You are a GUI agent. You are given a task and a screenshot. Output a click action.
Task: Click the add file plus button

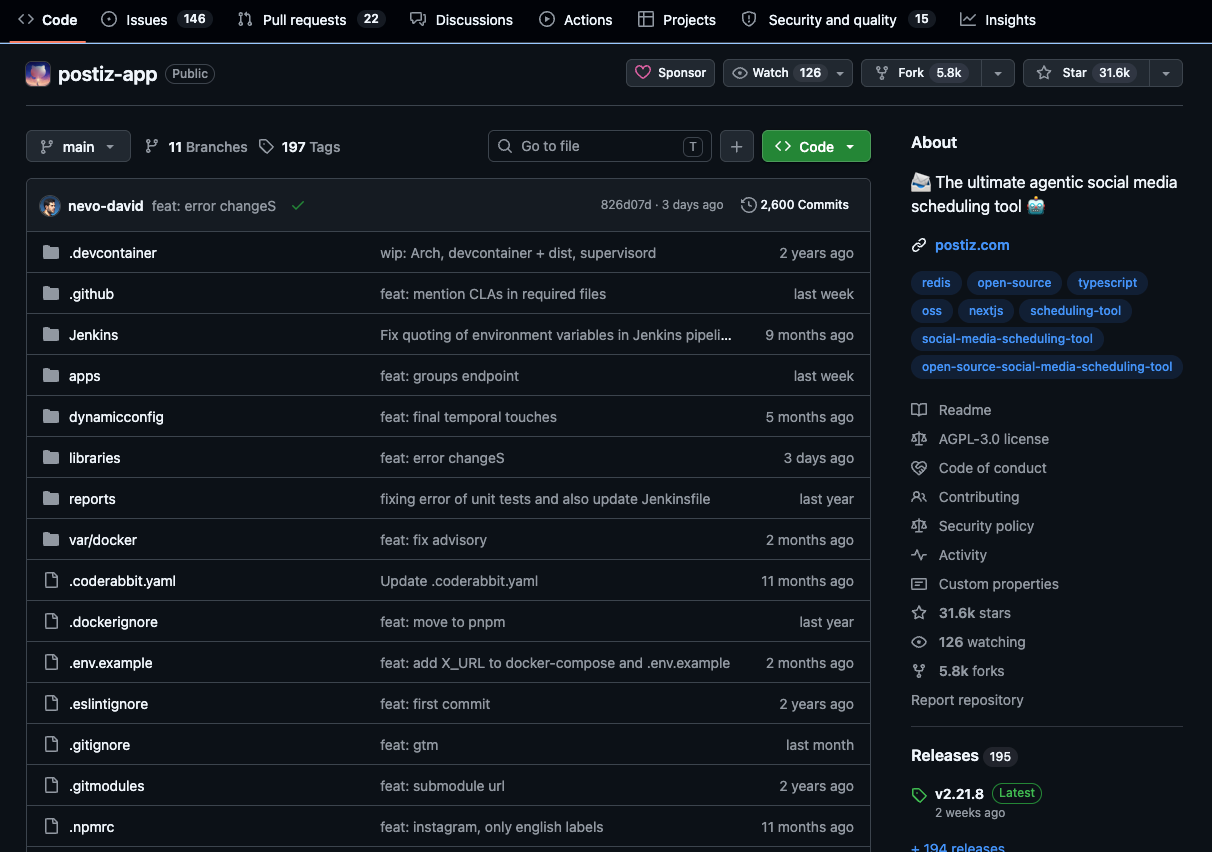click(x=736, y=146)
